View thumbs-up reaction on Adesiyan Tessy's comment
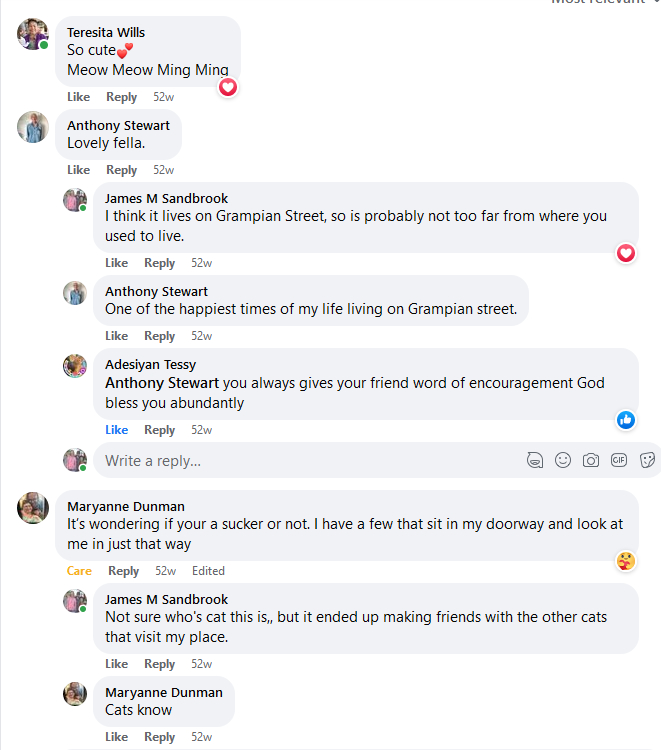Screen dimensions: 661x750 (626, 420)
